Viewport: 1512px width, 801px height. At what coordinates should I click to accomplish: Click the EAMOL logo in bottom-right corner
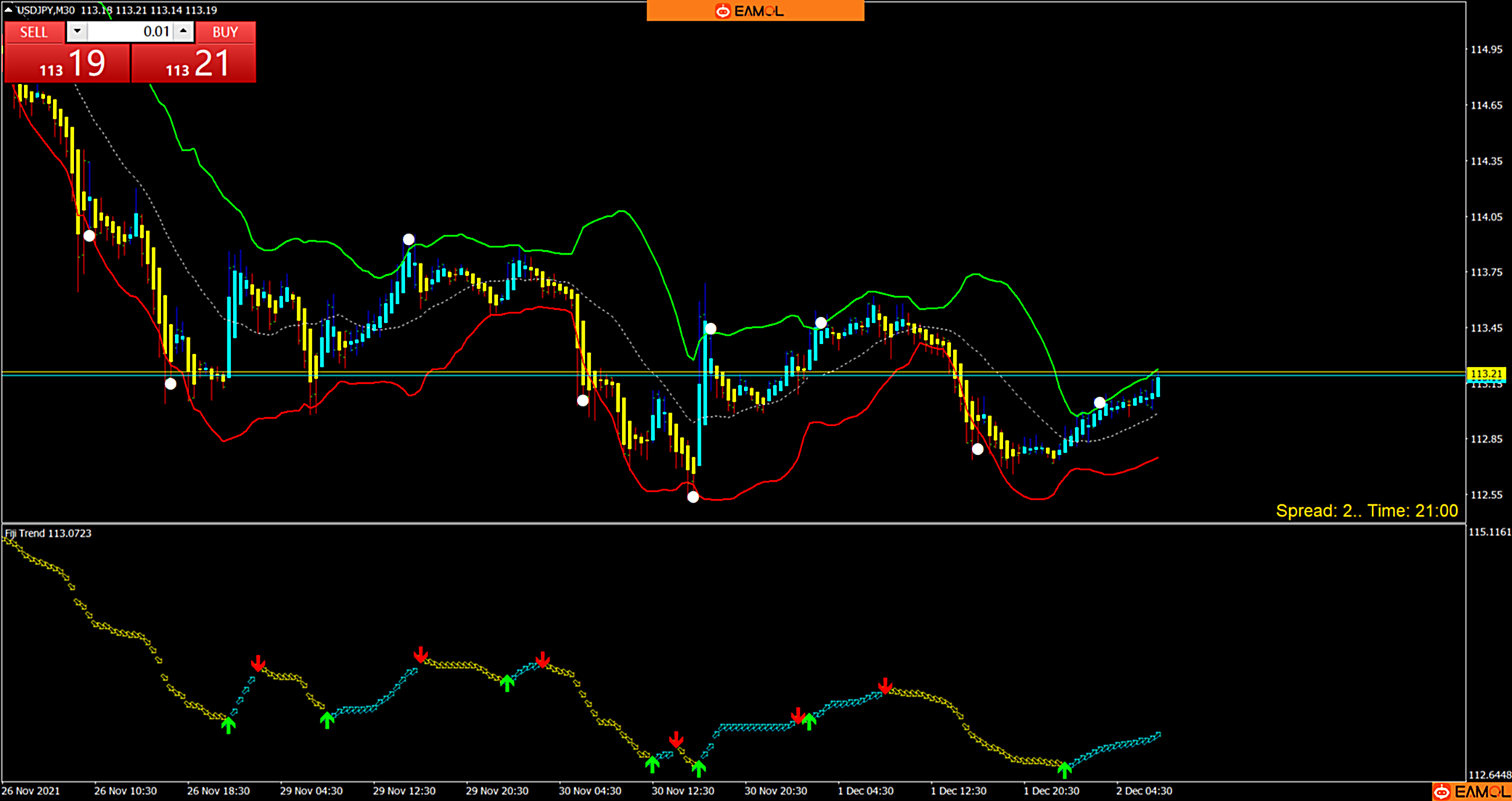[1471, 792]
